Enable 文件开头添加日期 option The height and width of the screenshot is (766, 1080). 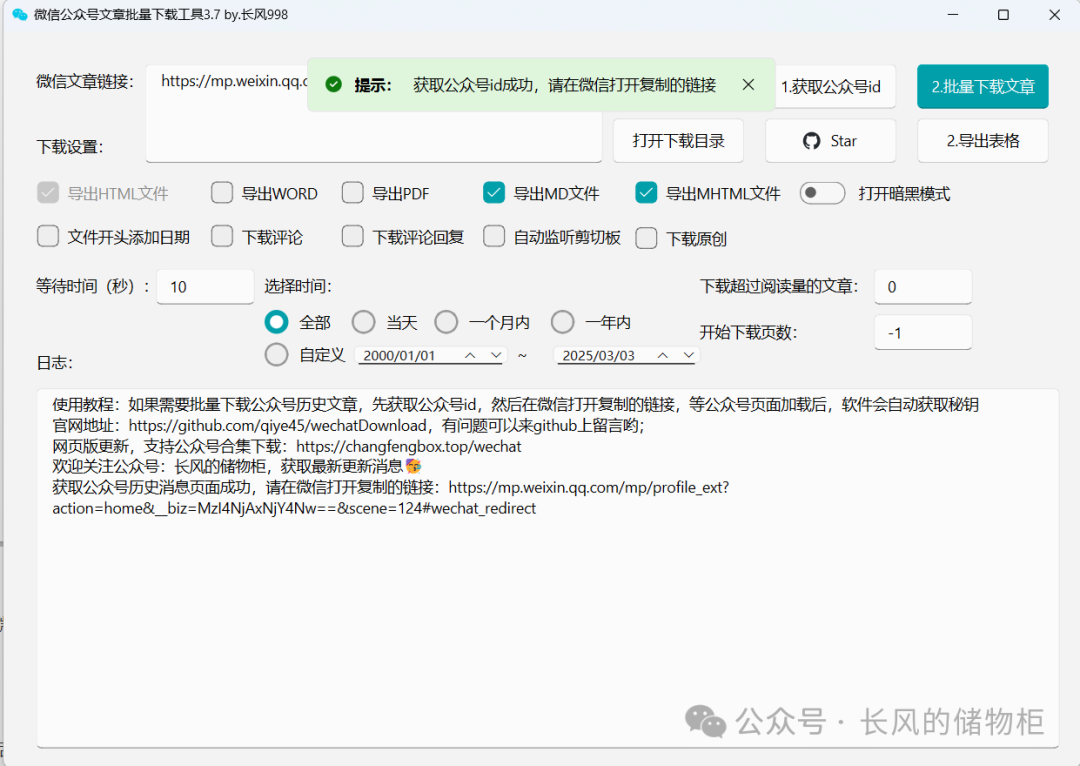[47, 237]
